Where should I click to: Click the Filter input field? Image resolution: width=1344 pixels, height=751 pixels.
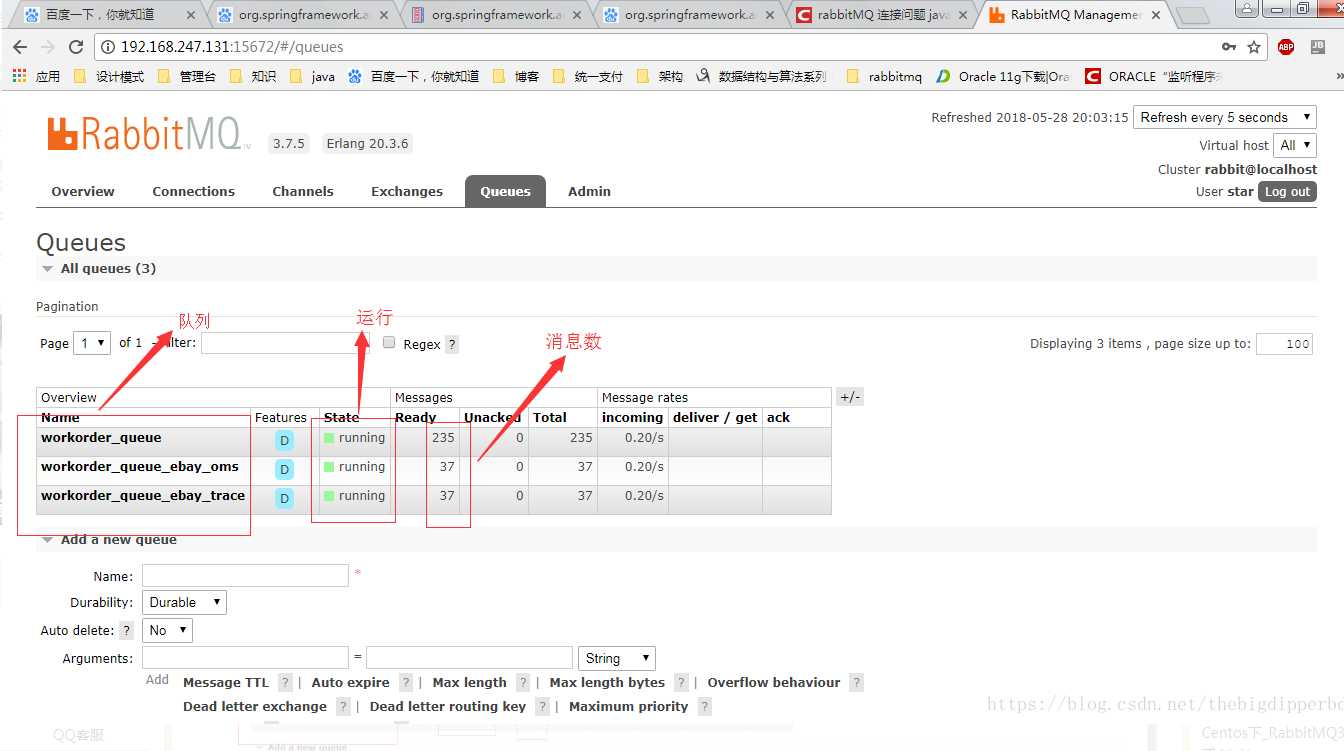(286, 343)
